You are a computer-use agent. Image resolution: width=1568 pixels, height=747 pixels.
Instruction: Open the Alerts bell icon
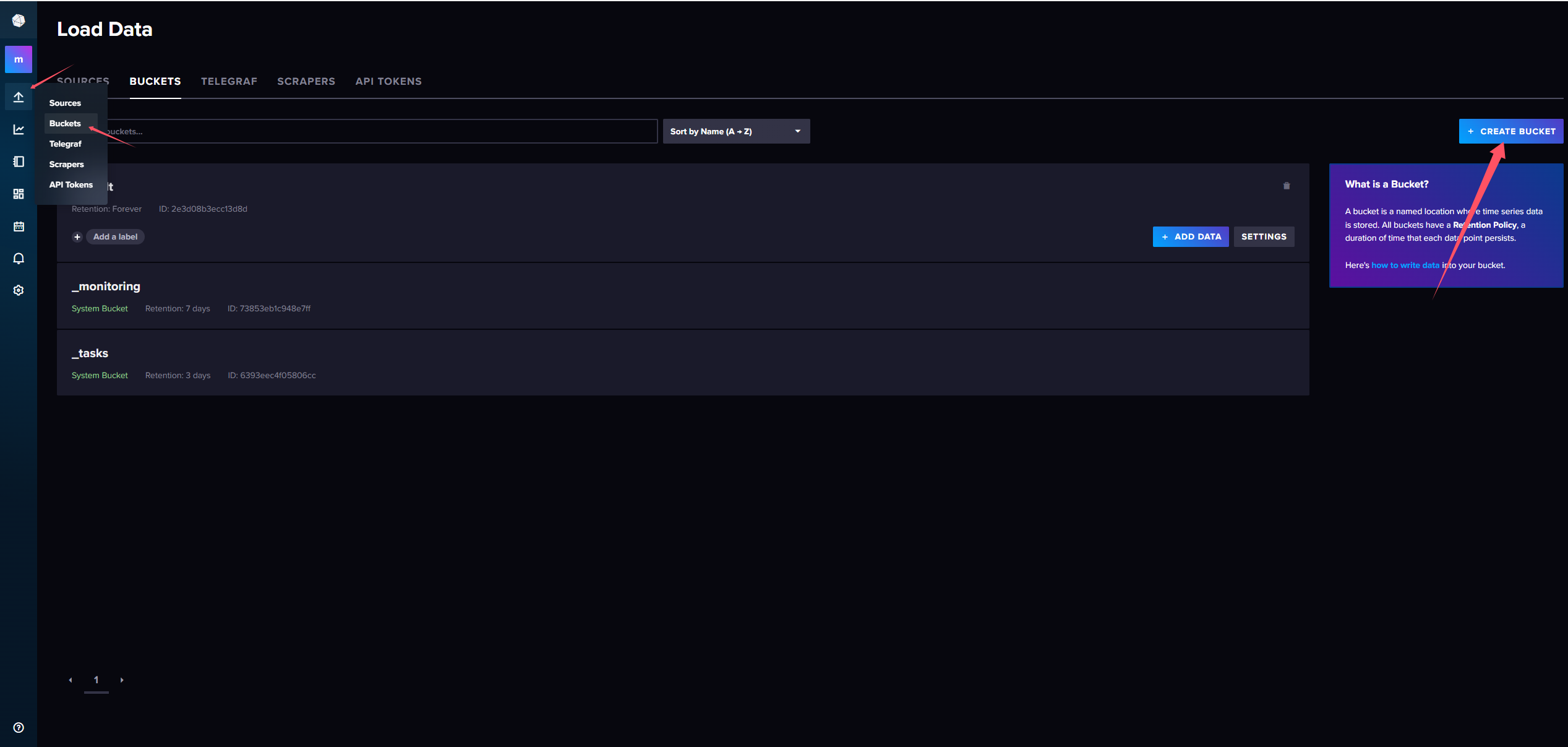(x=19, y=259)
